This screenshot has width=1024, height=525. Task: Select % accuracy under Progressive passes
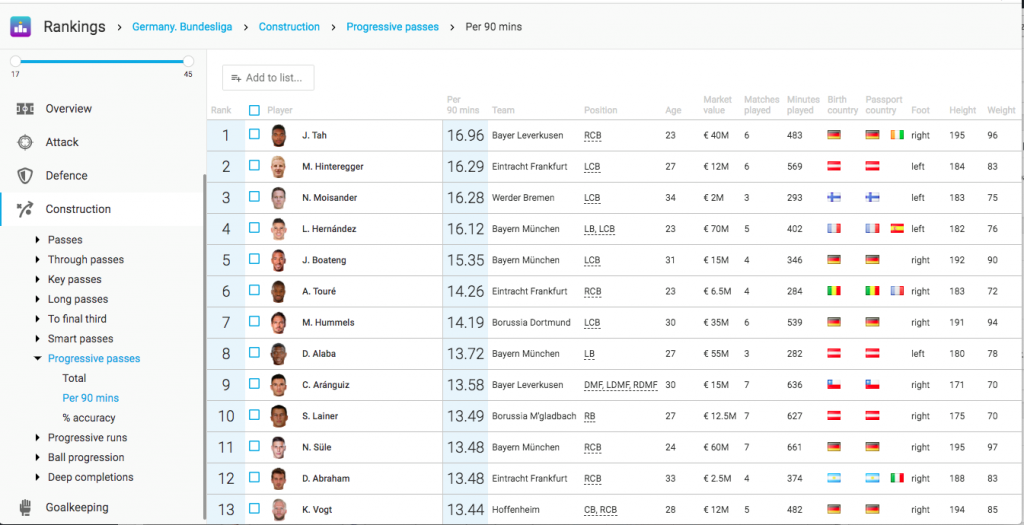[89, 418]
